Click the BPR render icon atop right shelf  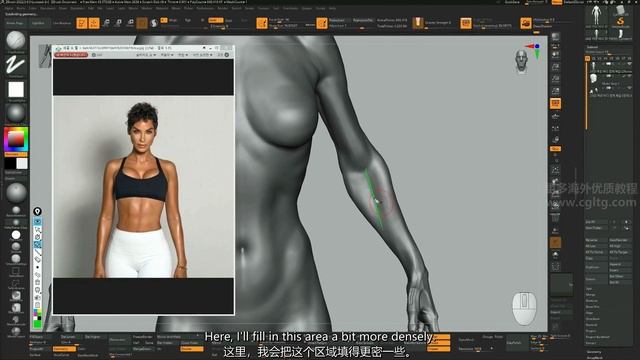[x=555, y=37]
